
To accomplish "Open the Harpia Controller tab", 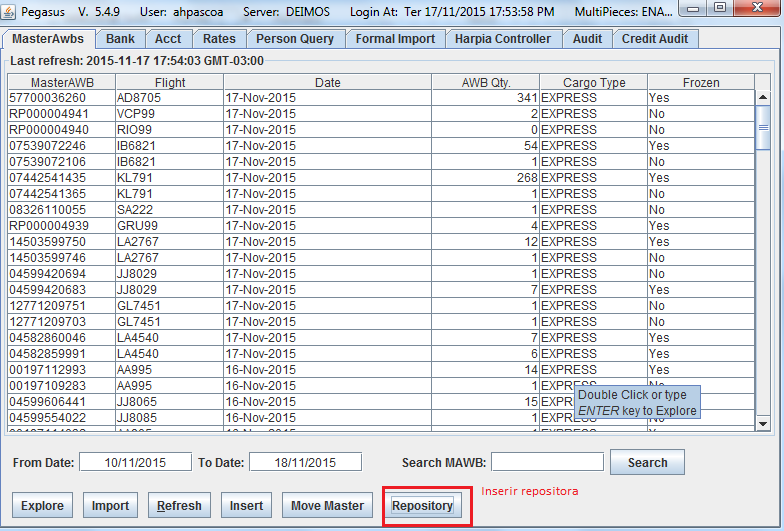I will [503, 39].
